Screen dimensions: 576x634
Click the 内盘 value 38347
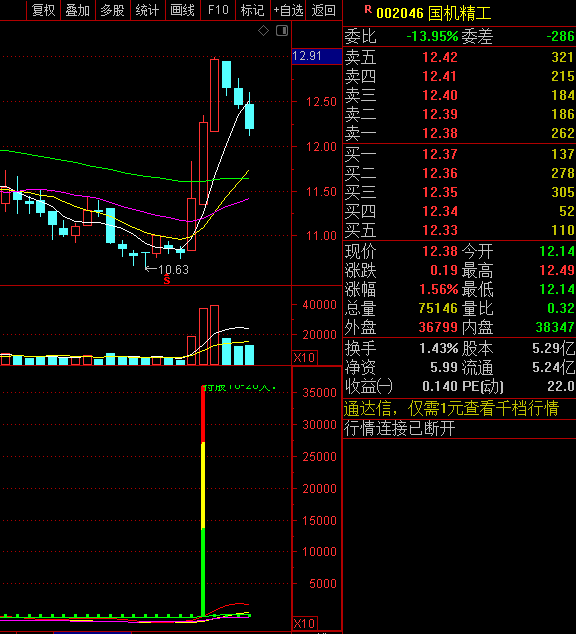555,327
